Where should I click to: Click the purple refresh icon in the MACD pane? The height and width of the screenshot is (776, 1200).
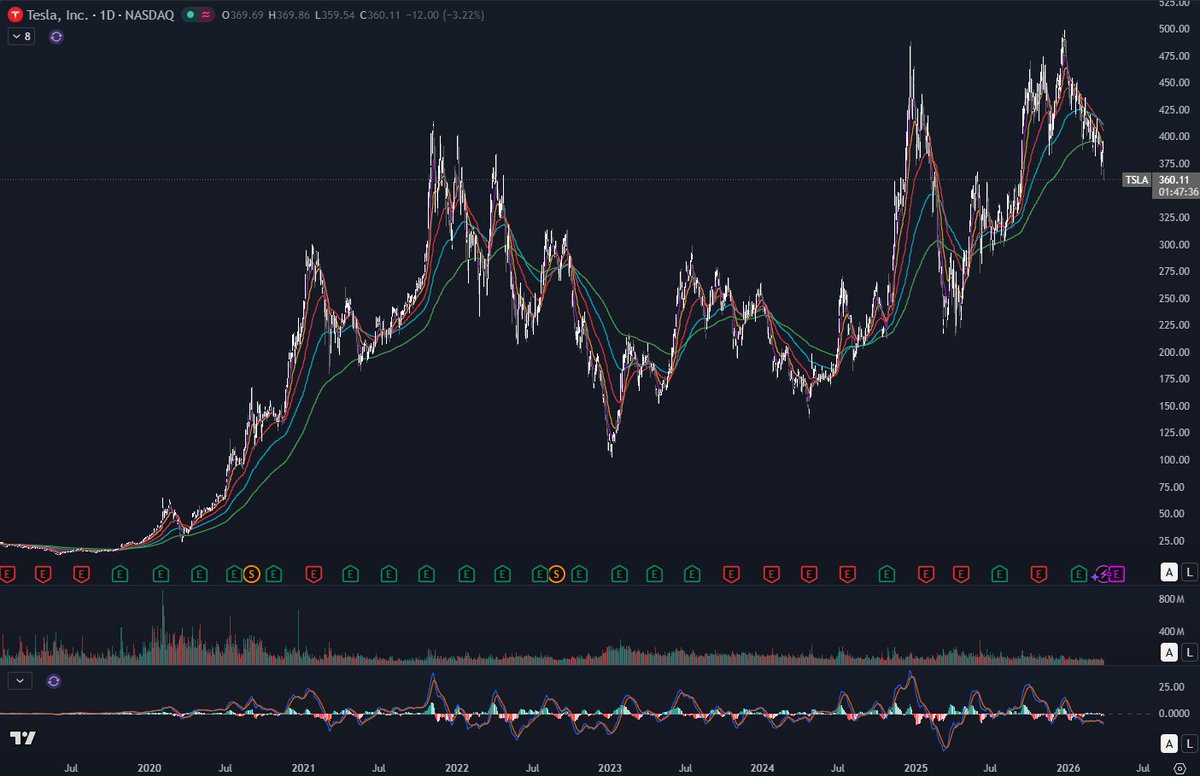pos(54,681)
